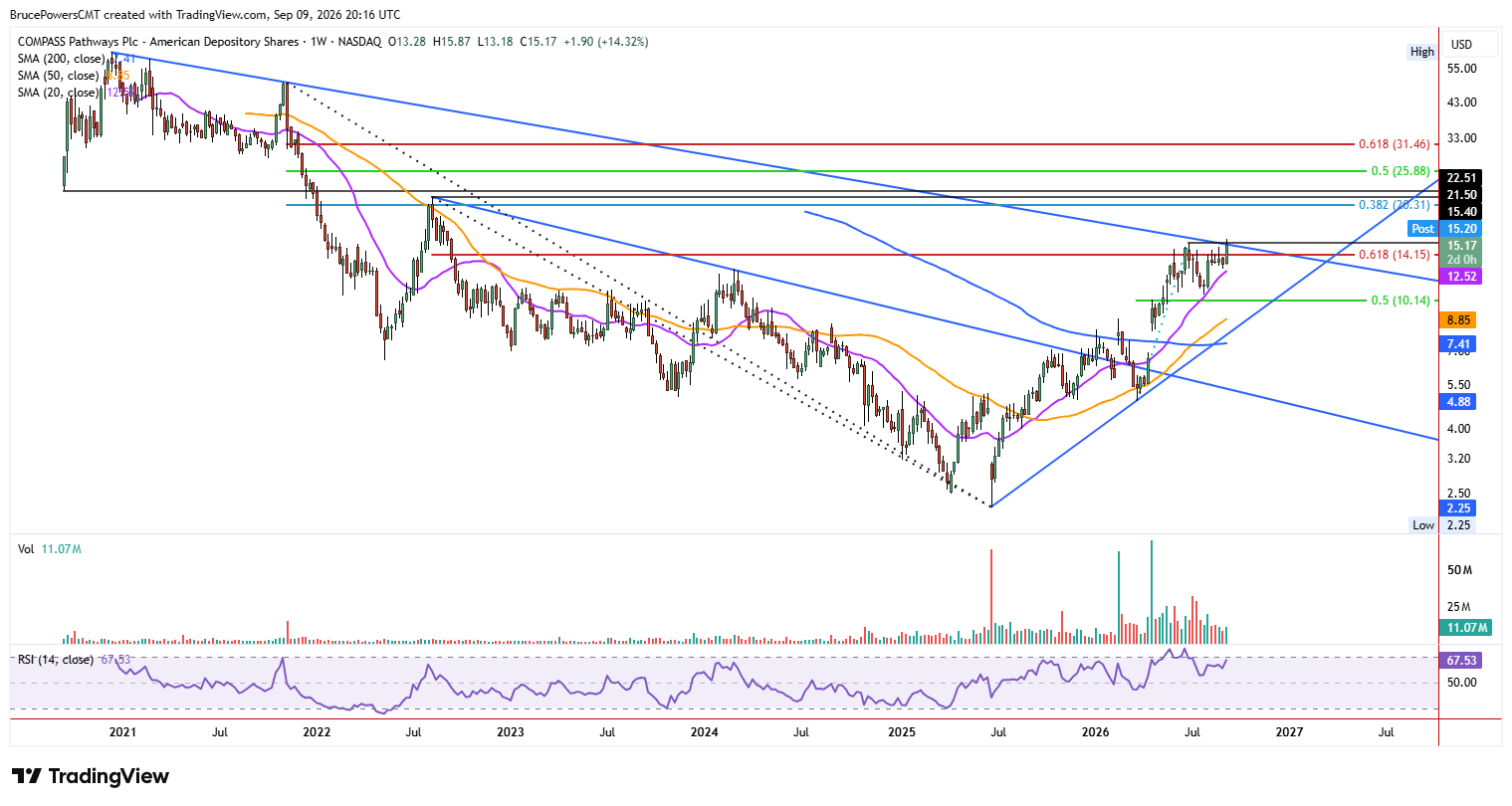
Task: Click the Vol 11.07M indicator label
Action: point(50,549)
